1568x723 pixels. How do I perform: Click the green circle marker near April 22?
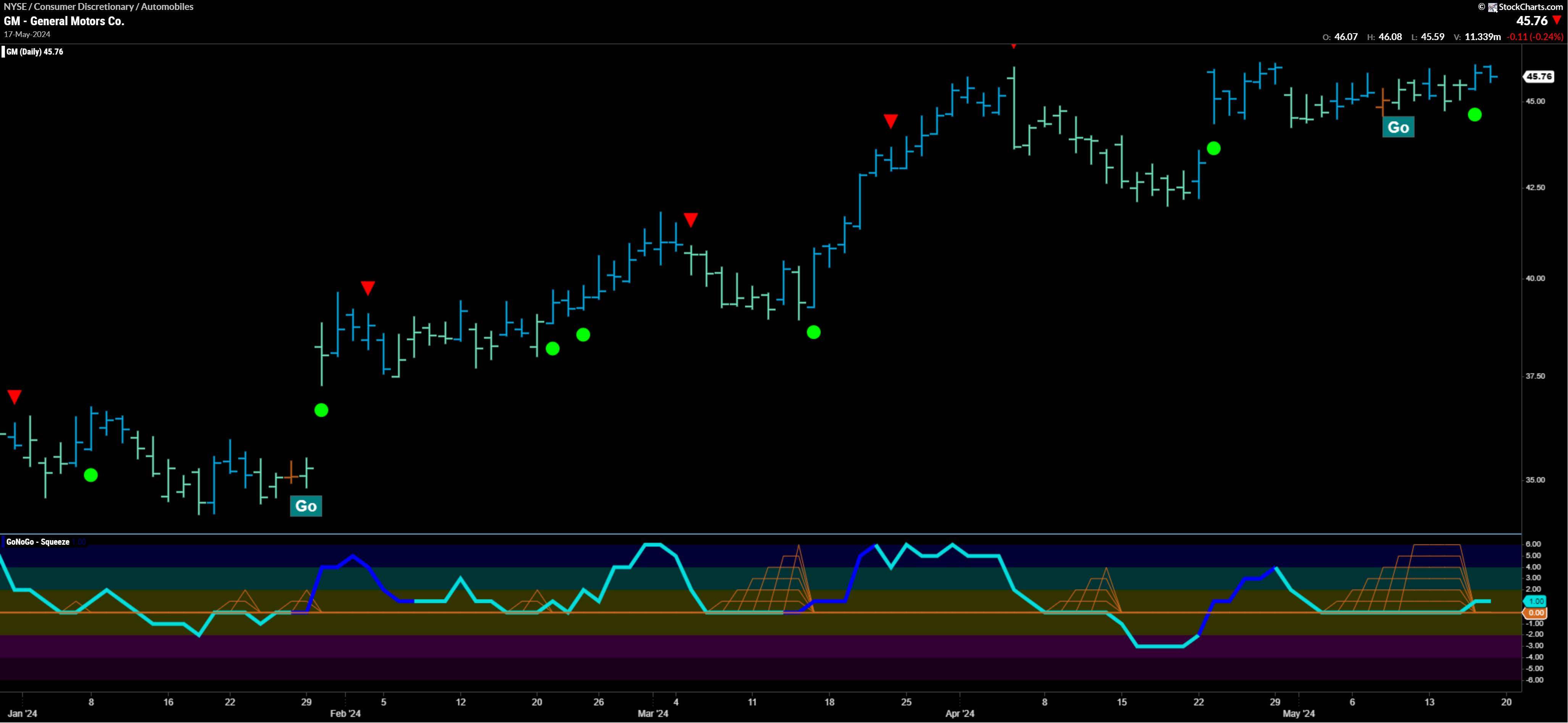1213,148
